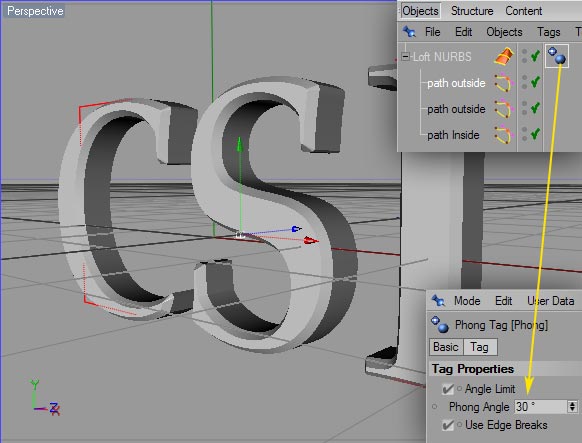Select the second path outside spline
Image resolution: width=582 pixels, height=443 pixels.
[x=456, y=109]
